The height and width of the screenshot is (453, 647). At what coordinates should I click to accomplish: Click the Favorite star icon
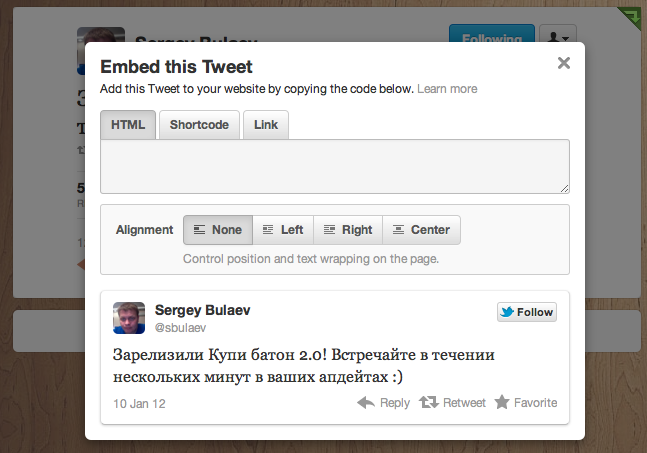tap(502, 402)
